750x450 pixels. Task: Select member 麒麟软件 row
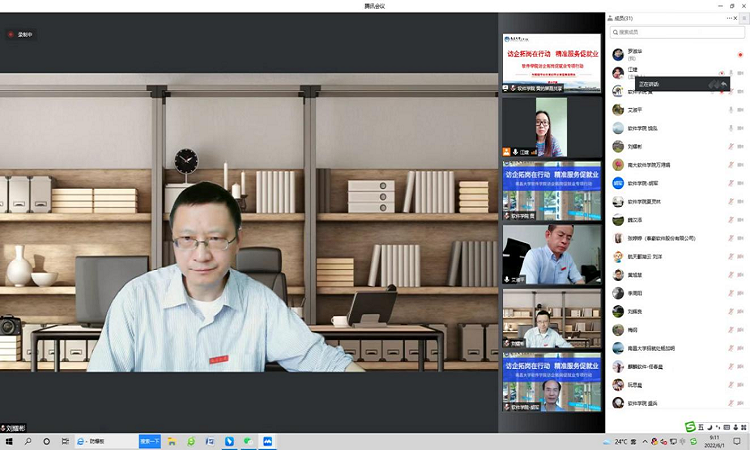click(677, 367)
